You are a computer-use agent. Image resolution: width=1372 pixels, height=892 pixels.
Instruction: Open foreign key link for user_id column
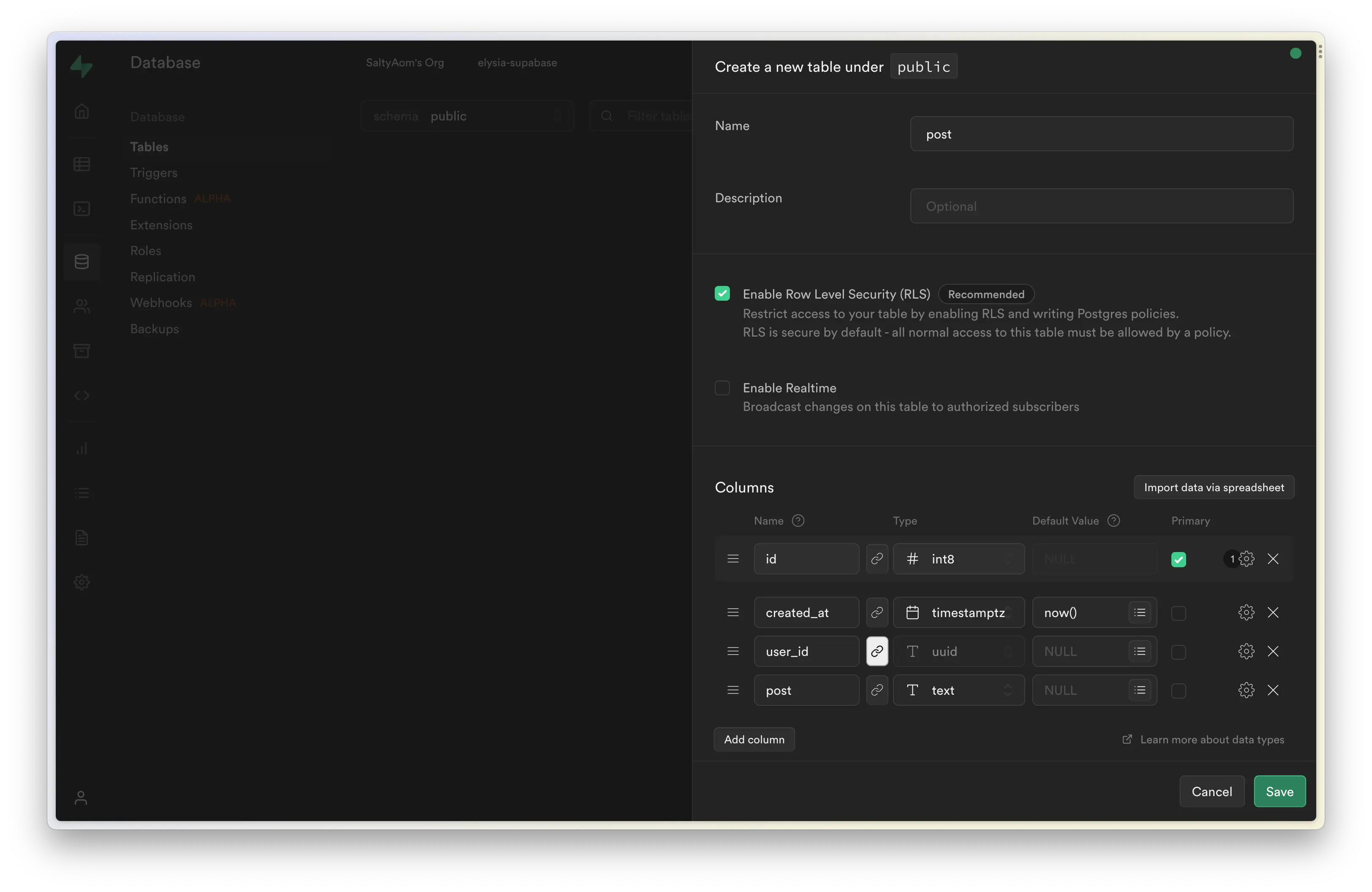(x=877, y=651)
